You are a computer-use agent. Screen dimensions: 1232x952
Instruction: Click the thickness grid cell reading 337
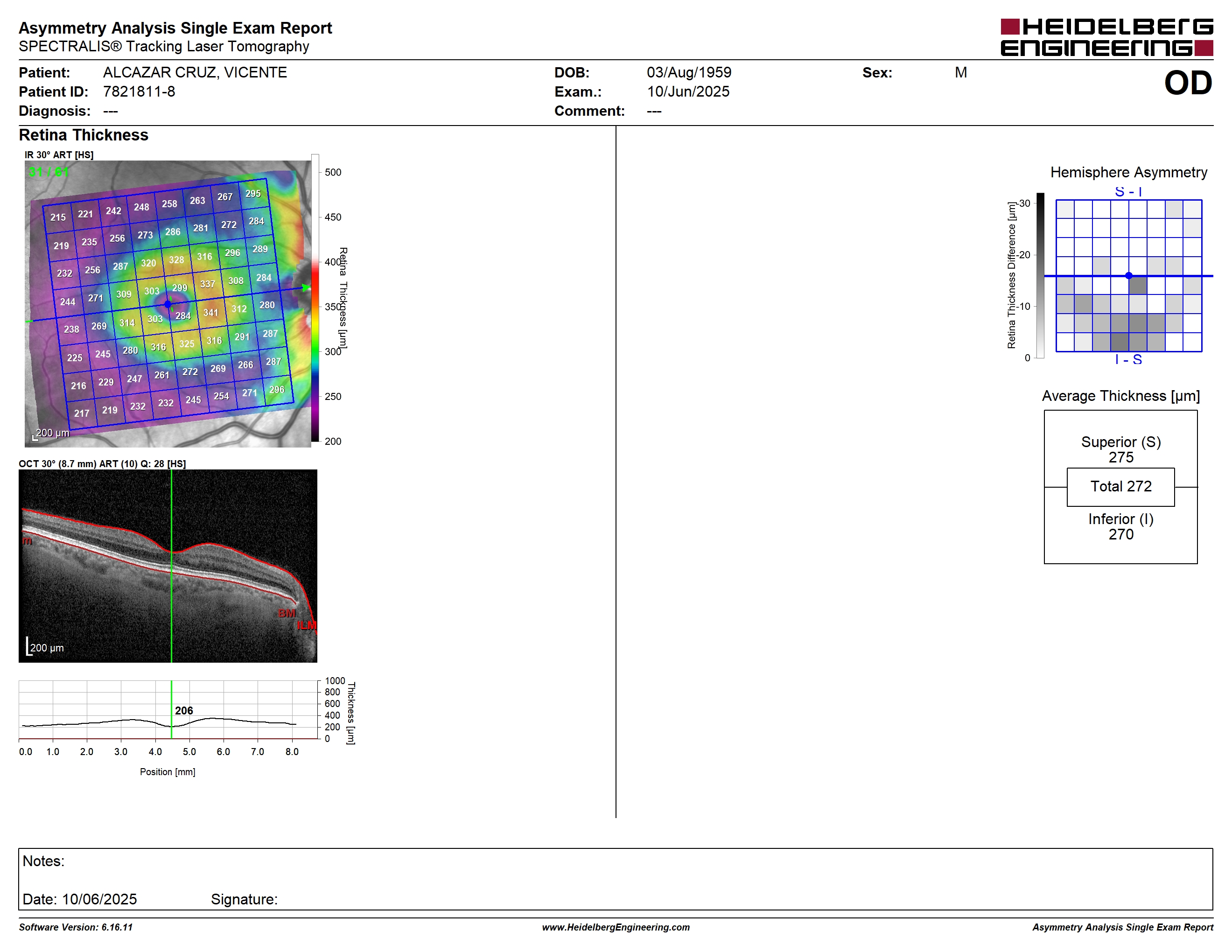(208, 284)
